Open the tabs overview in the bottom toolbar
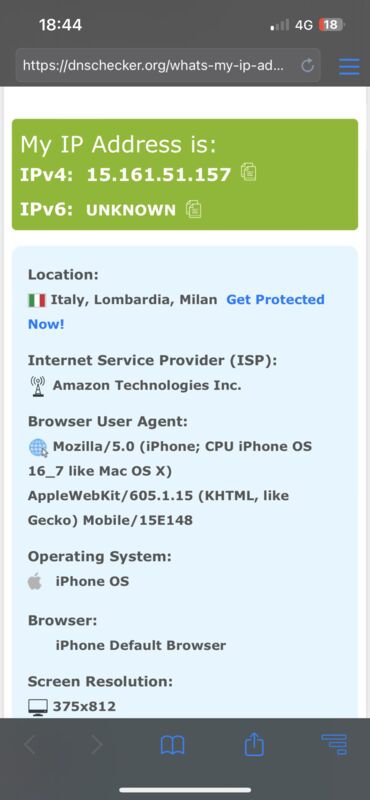The height and width of the screenshot is (800, 370). pyautogui.click(x=334, y=745)
